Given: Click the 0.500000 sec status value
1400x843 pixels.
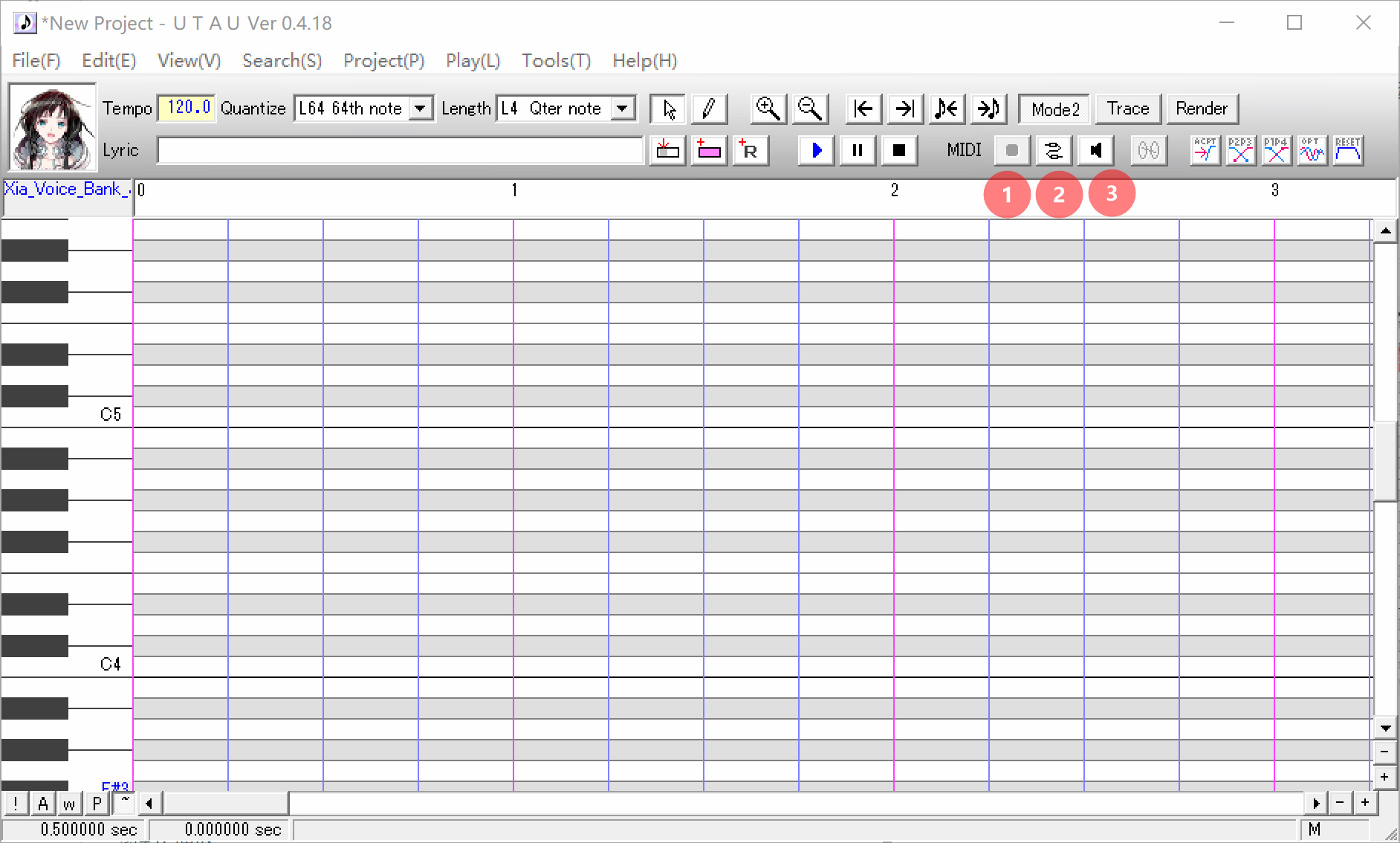Looking at the screenshot, I should (x=88, y=830).
